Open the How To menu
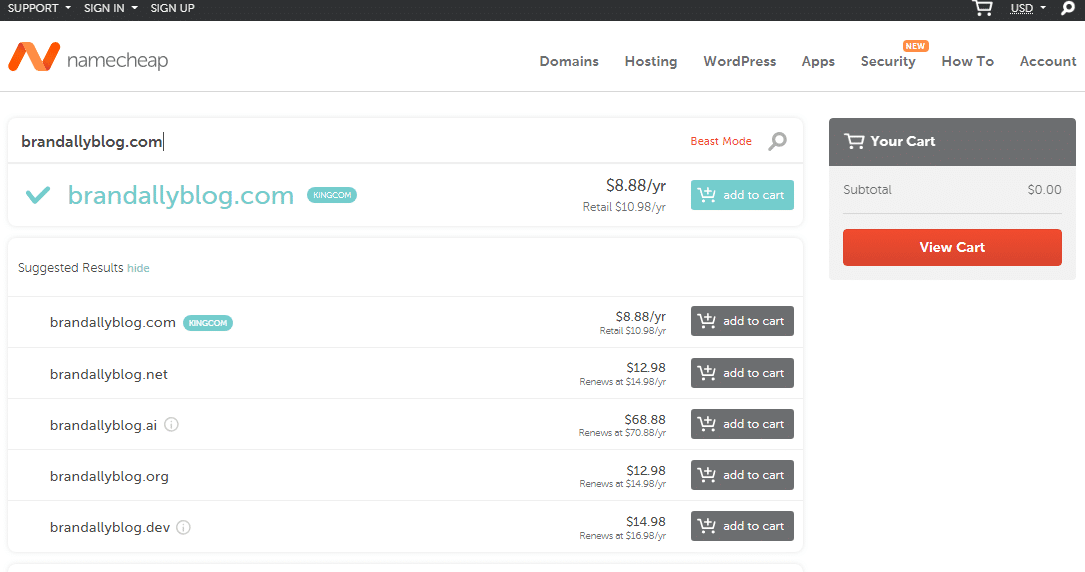 pos(967,62)
